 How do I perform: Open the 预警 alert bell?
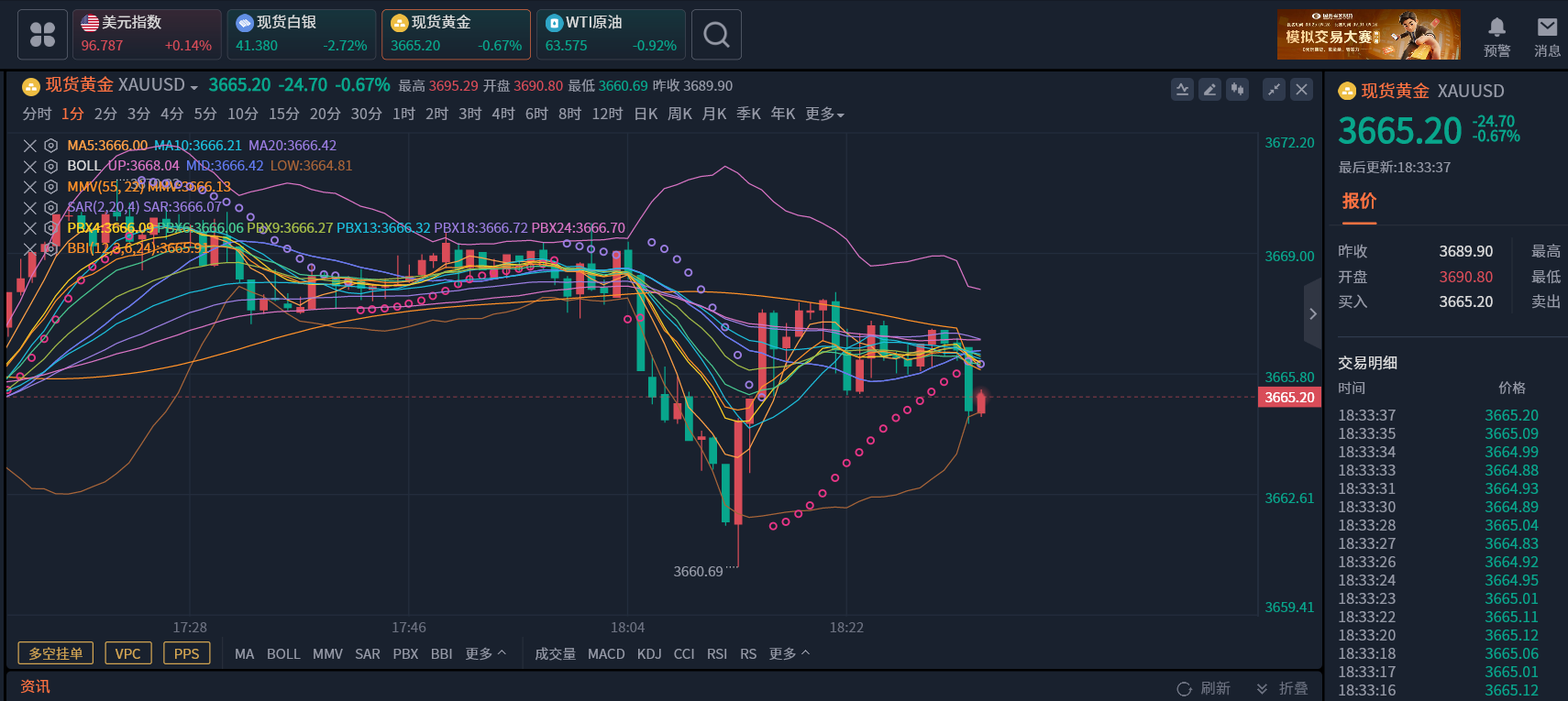(1496, 37)
